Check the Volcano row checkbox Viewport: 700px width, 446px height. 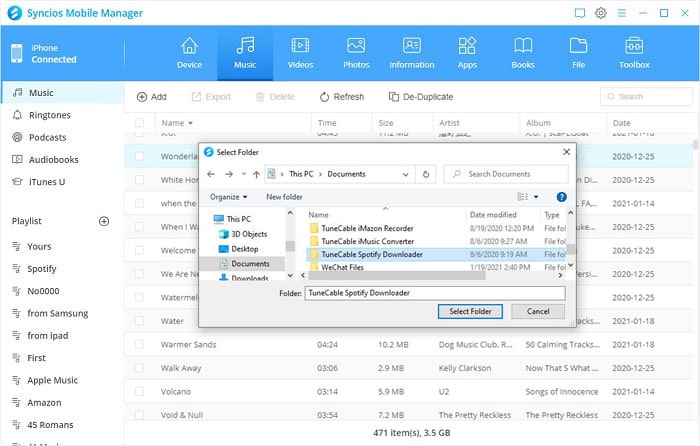coord(140,392)
